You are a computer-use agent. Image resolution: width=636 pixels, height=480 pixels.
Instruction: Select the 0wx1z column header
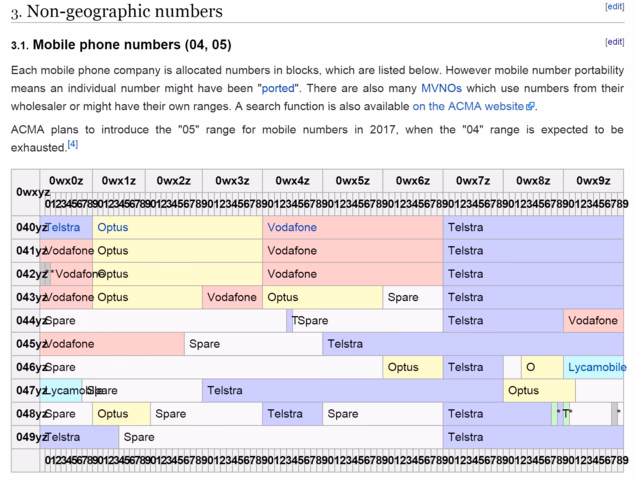point(119,181)
